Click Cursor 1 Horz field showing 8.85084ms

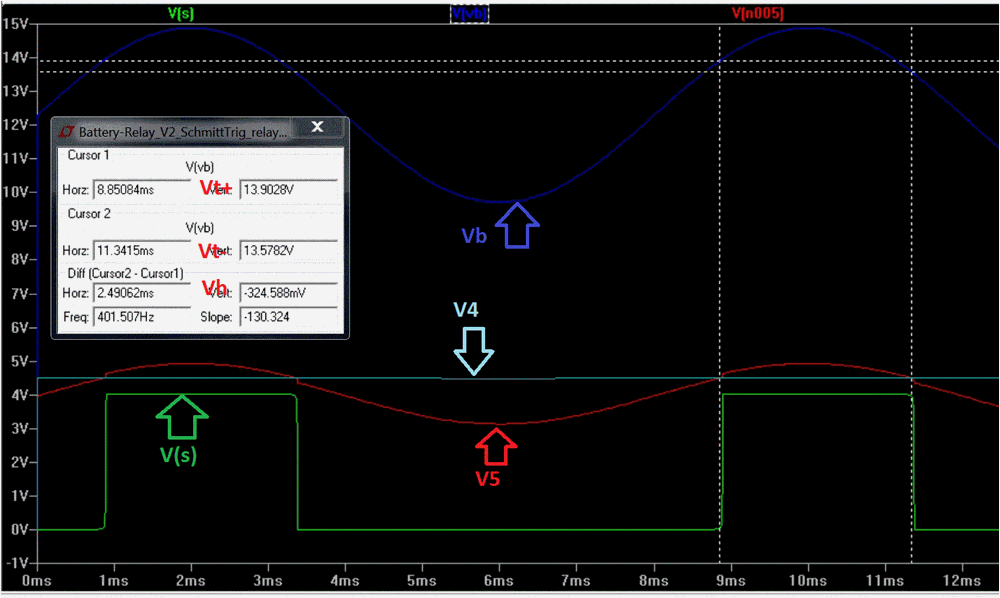[x=140, y=190]
